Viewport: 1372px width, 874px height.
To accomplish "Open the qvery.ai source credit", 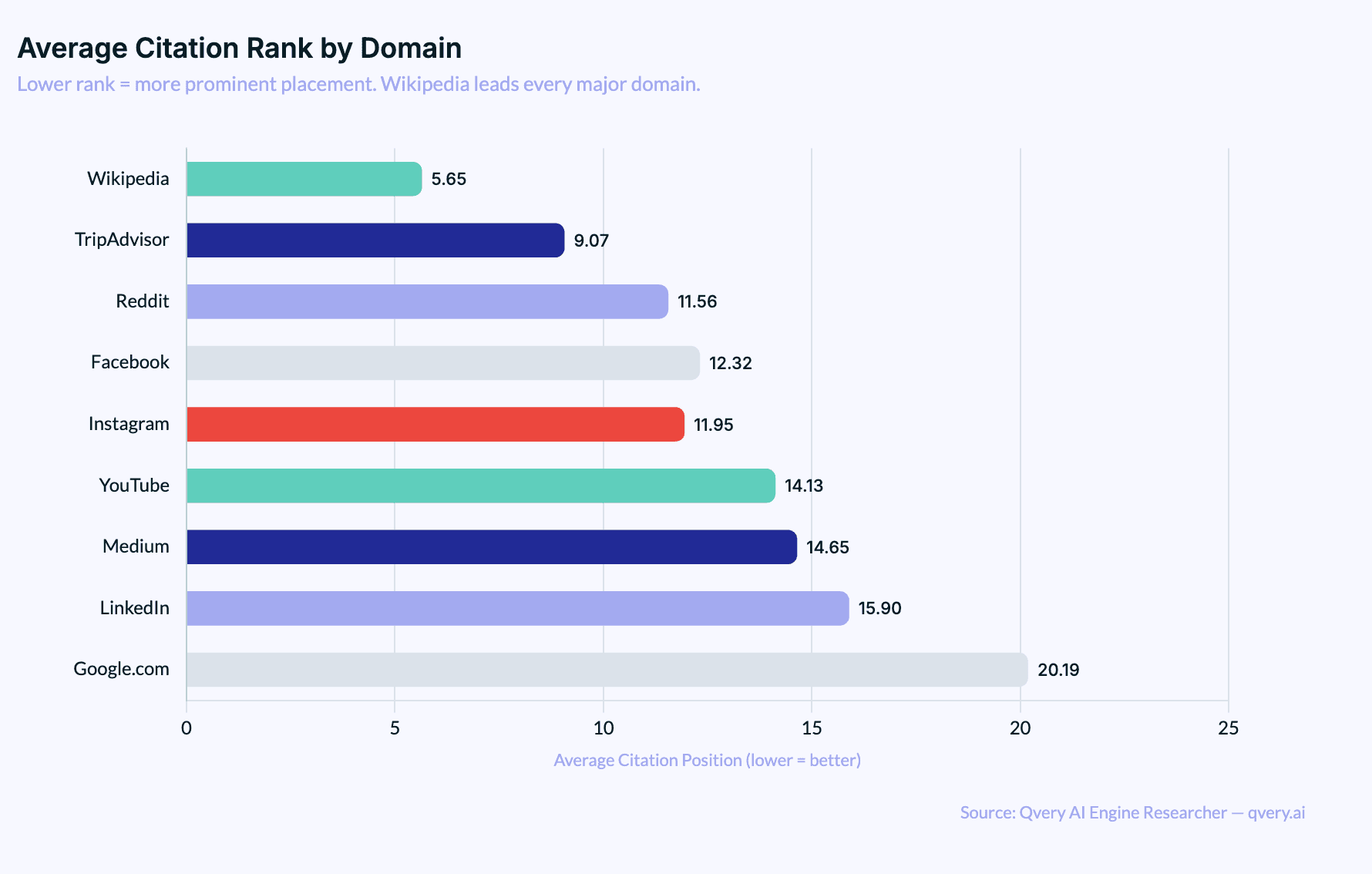I will (1132, 813).
